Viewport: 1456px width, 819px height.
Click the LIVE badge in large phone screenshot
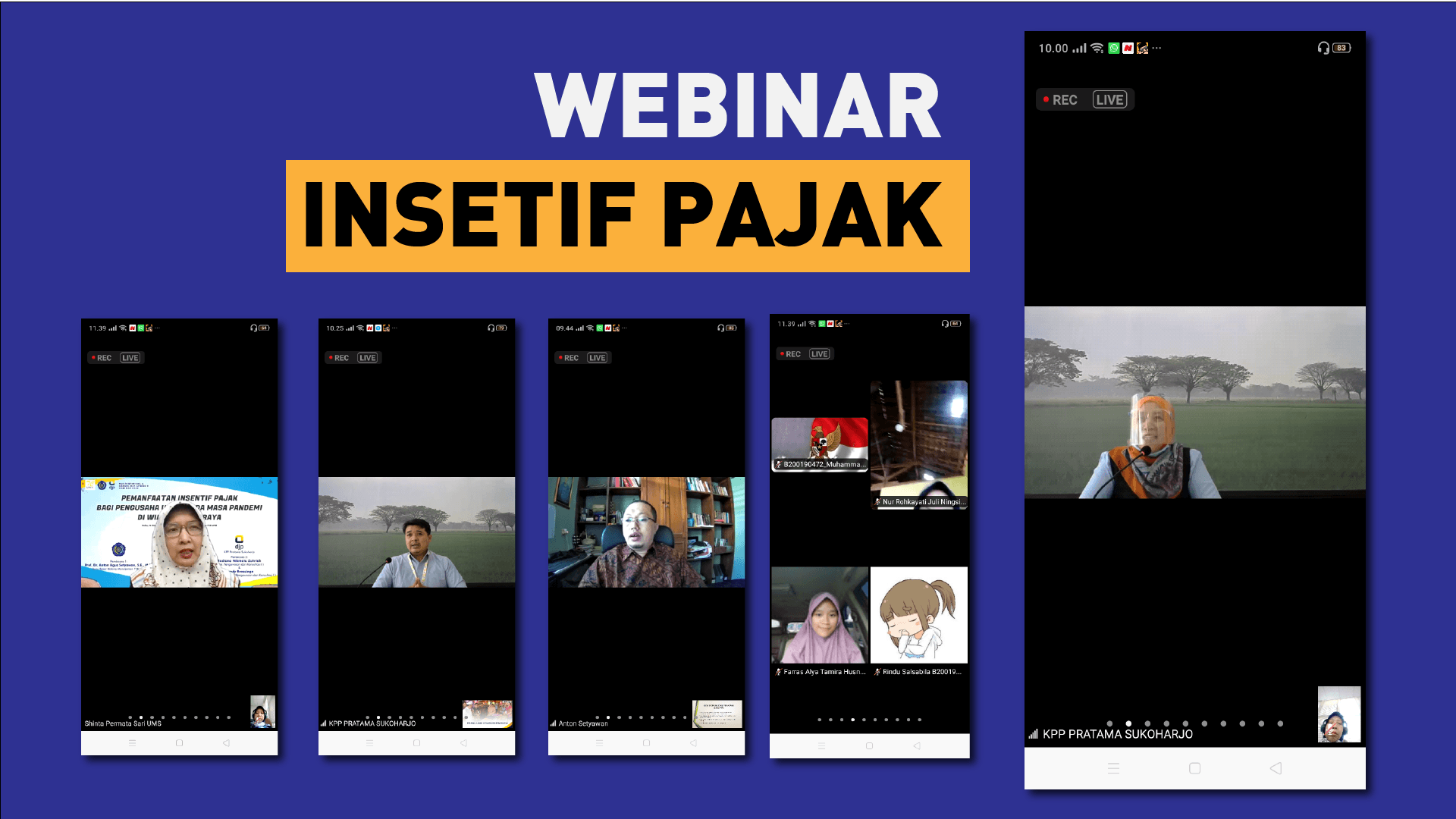point(1109,100)
